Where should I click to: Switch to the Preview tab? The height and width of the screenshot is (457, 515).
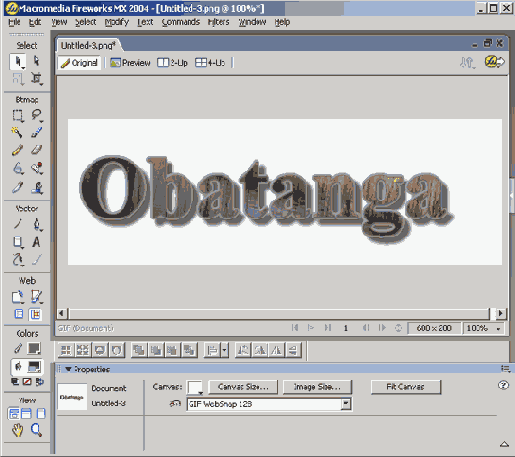coord(130,63)
